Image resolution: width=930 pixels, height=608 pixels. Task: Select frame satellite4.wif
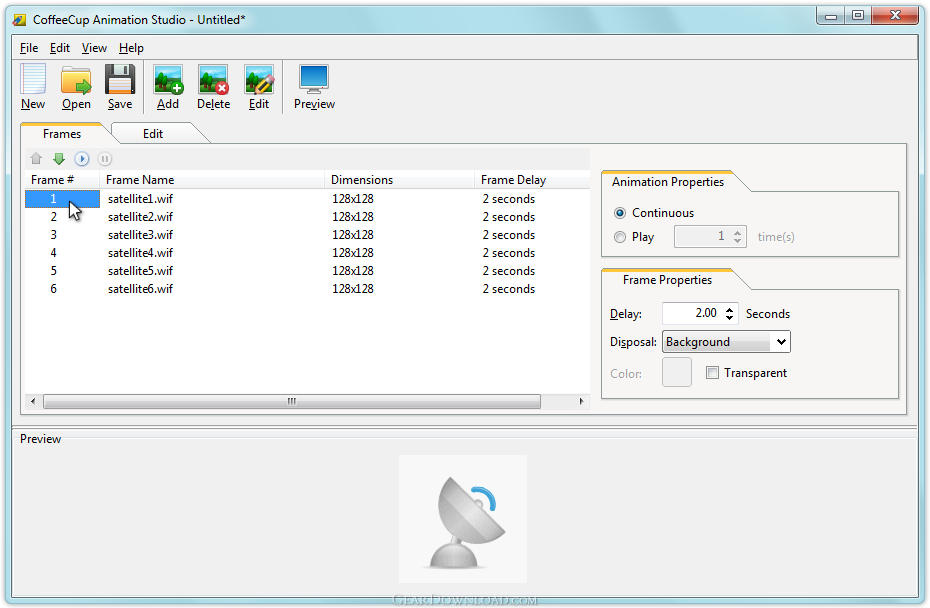pos(140,253)
